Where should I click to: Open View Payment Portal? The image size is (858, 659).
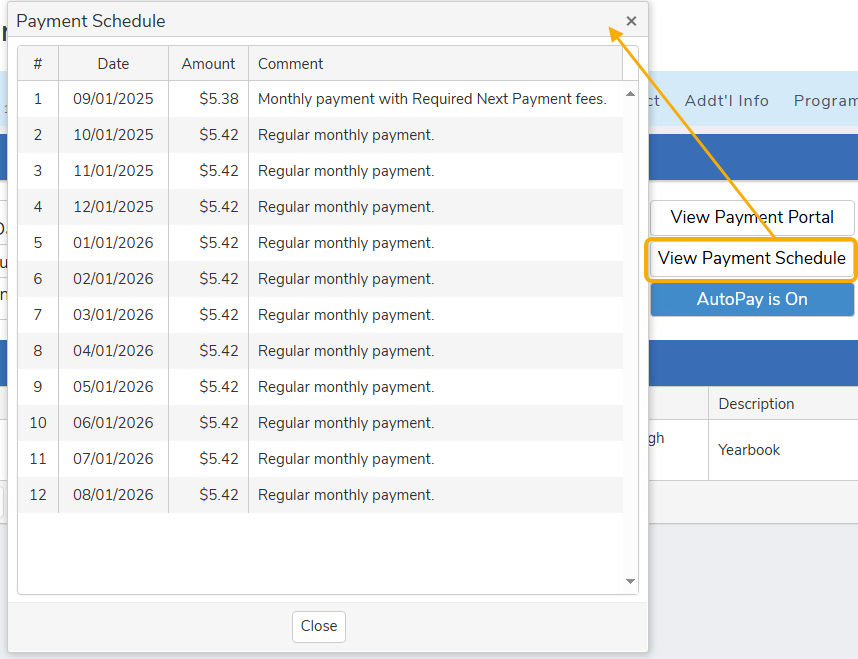[752, 217]
